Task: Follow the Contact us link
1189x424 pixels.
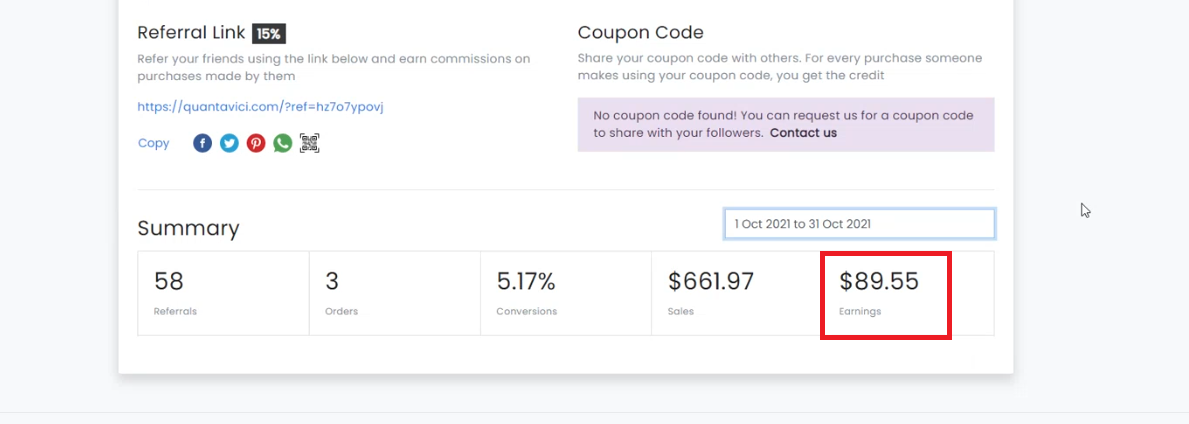Action: click(803, 133)
